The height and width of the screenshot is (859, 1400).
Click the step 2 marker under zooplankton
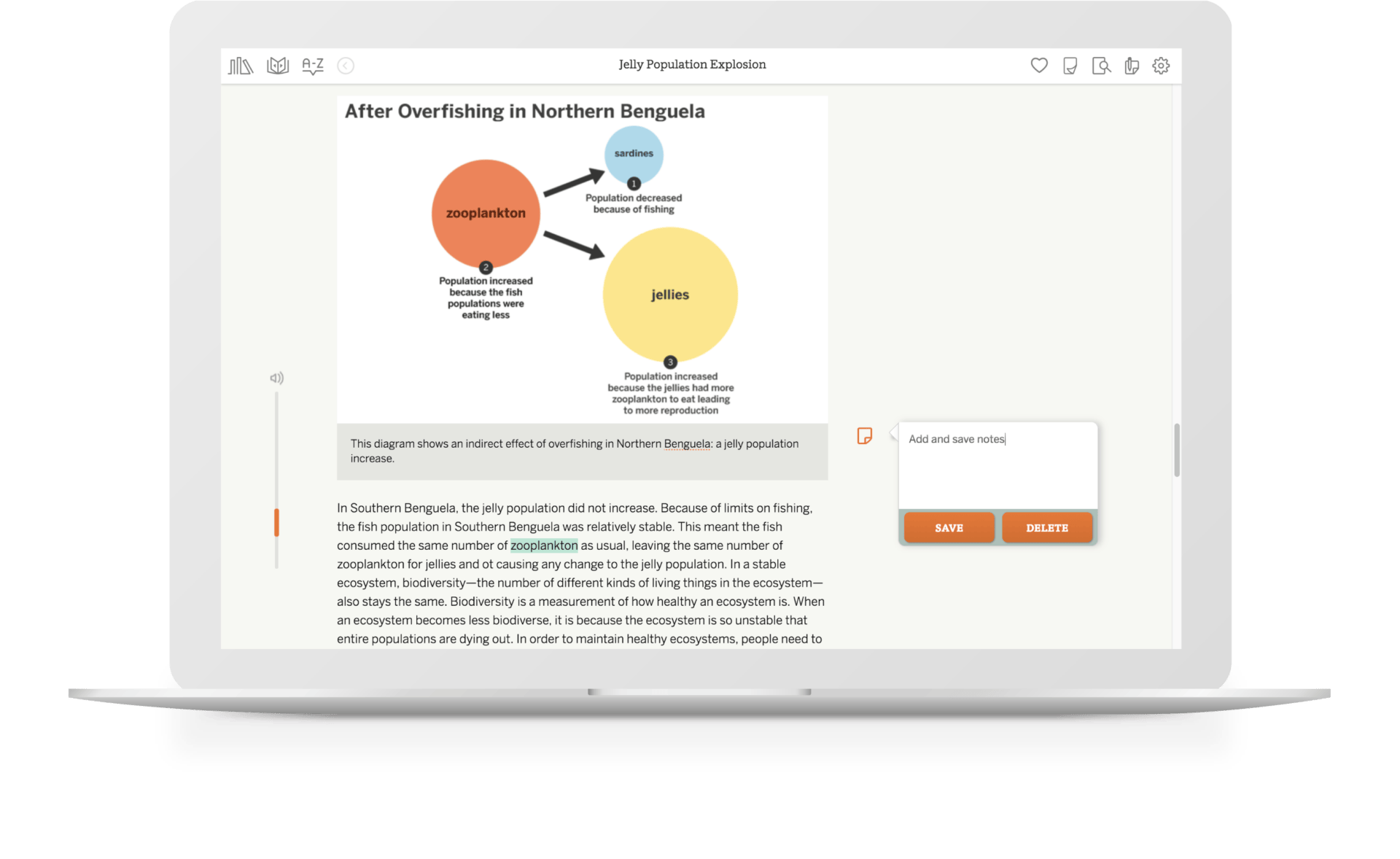click(486, 268)
